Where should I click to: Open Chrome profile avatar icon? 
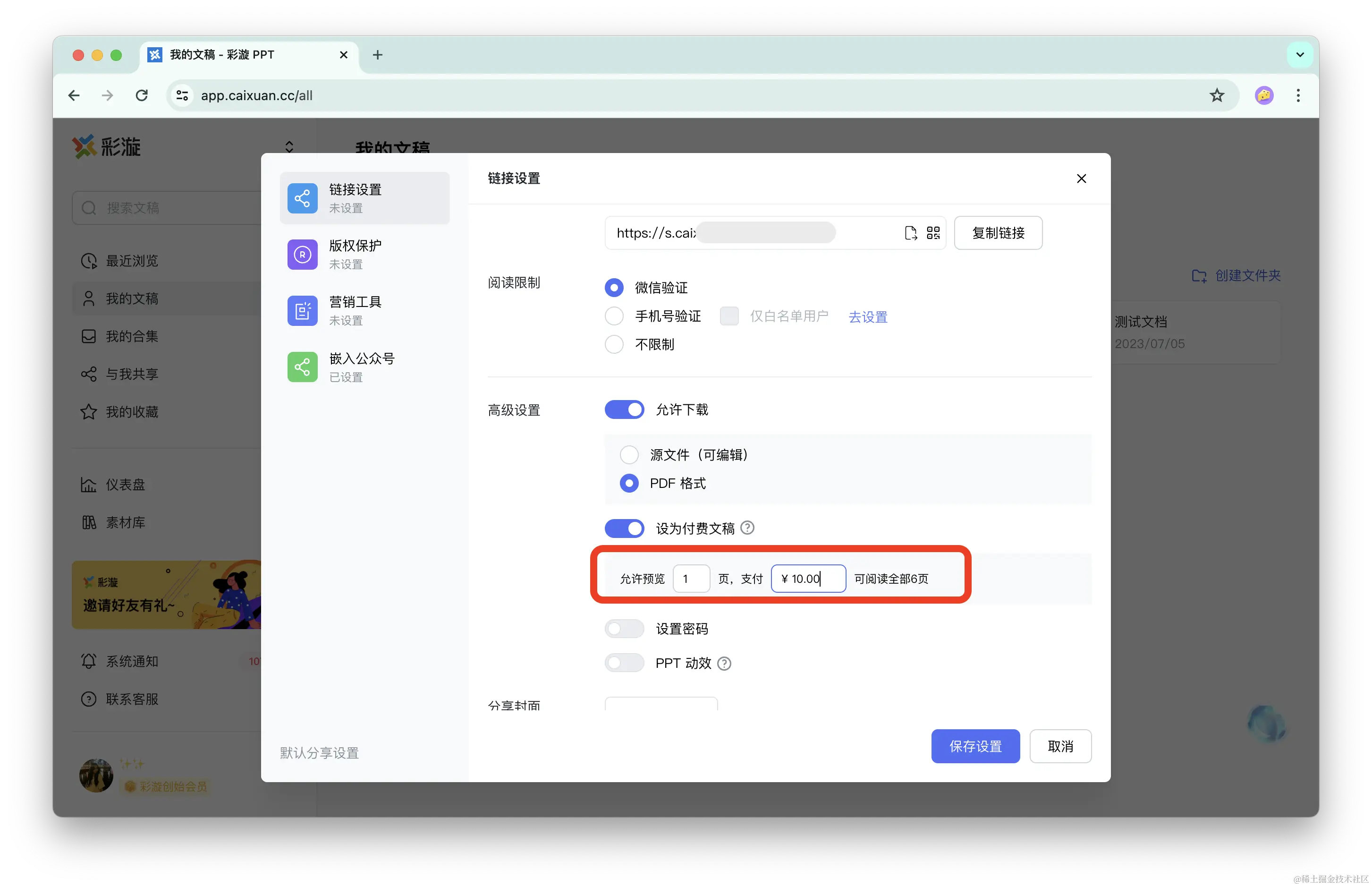(1264, 95)
